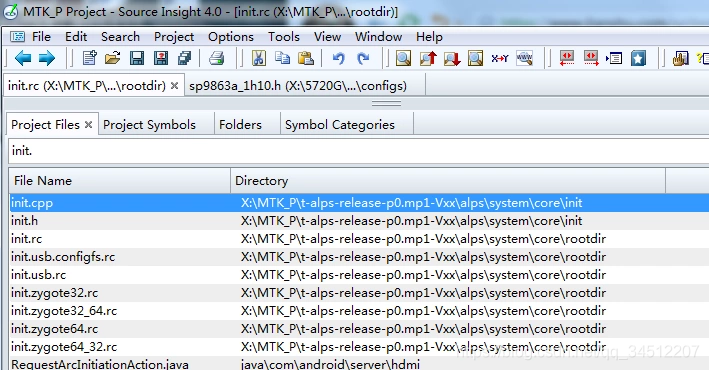Image resolution: width=709 pixels, height=370 pixels.
Task: Copy the selection from toolbar
Action: pos(283,58)
